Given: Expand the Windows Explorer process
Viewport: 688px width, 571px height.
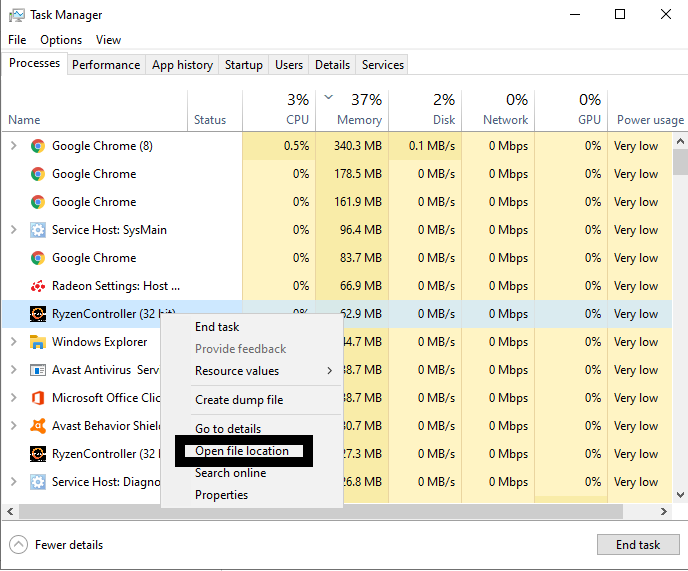Looking at the screenshot, I should 14,341.
